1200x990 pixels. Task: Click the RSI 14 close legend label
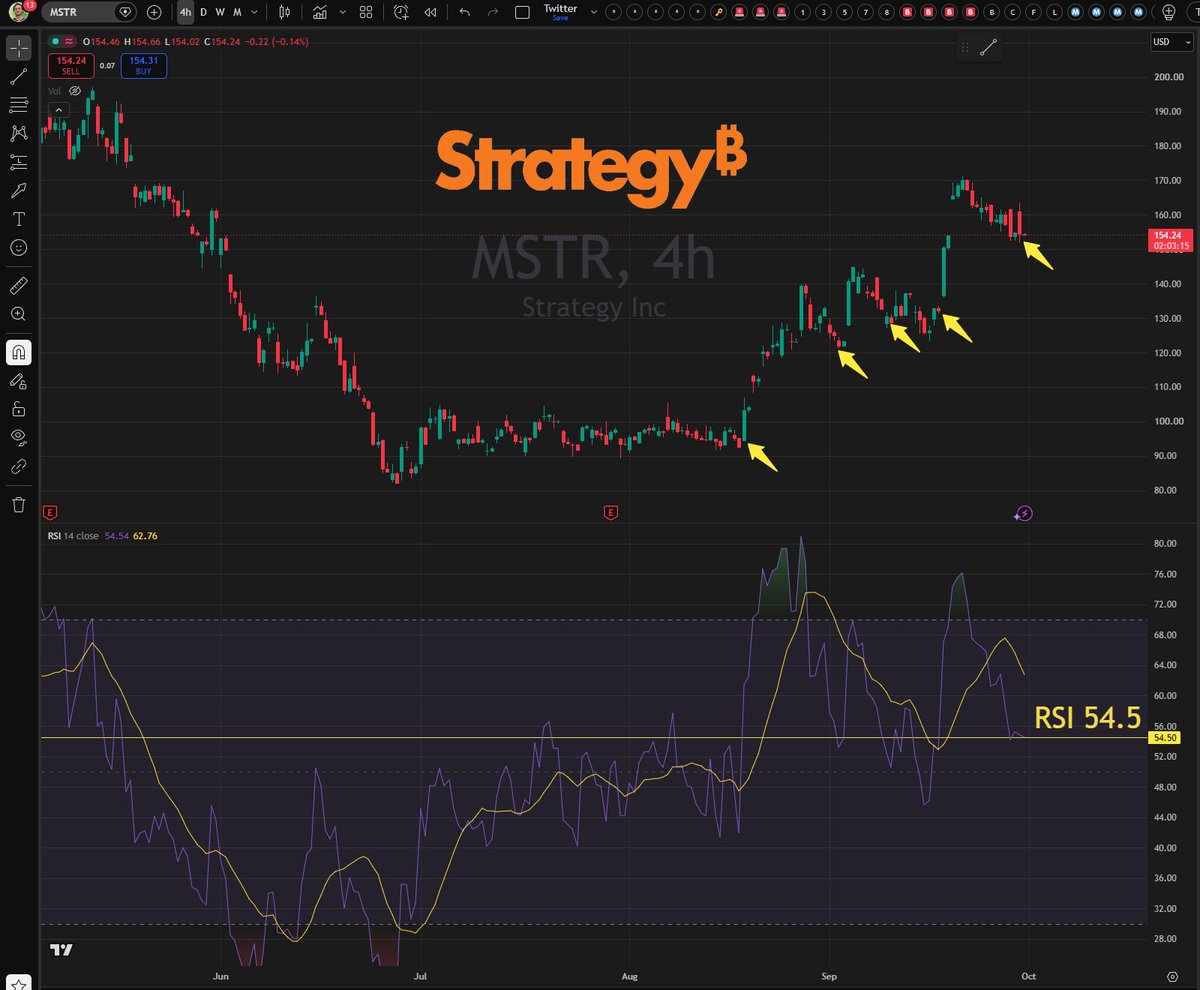72,536
